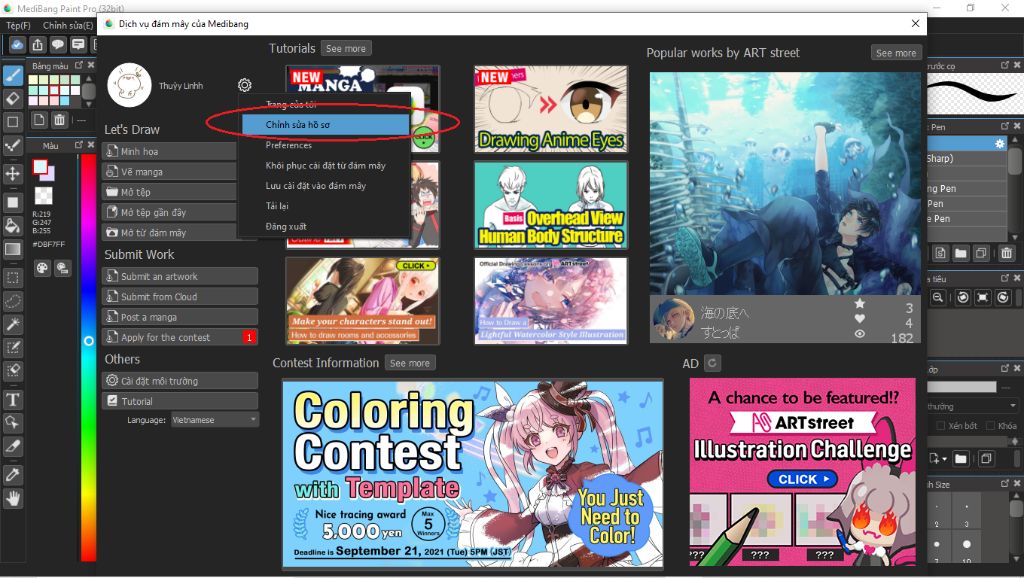1024x578 pixels.
Task: Select the Move tool
Action: click(x=13, y=173)
